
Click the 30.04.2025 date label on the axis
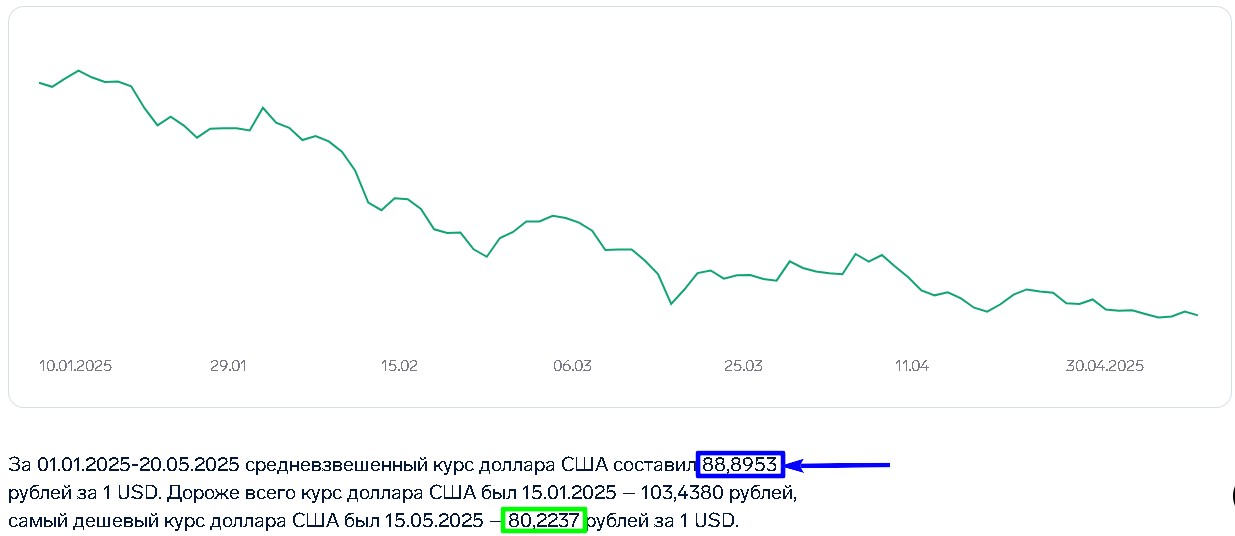point(1104,366)
